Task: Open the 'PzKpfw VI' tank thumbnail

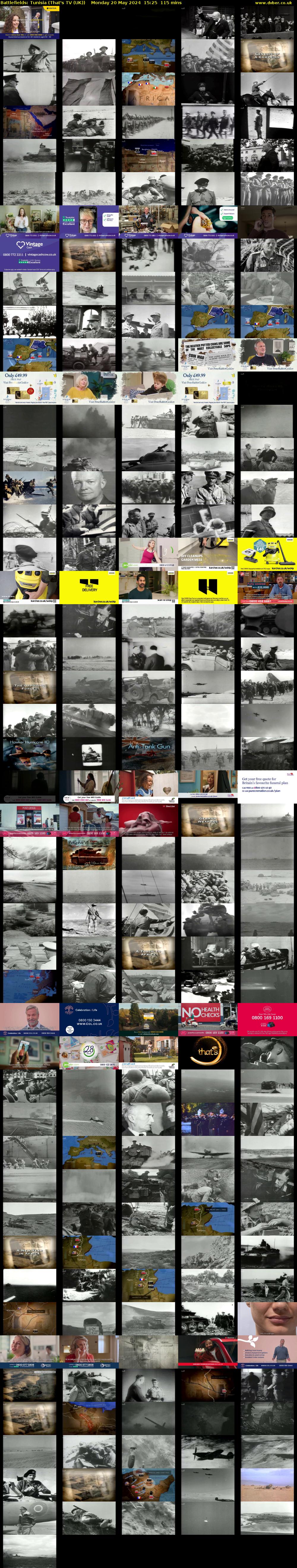Action: click(89, 853)
